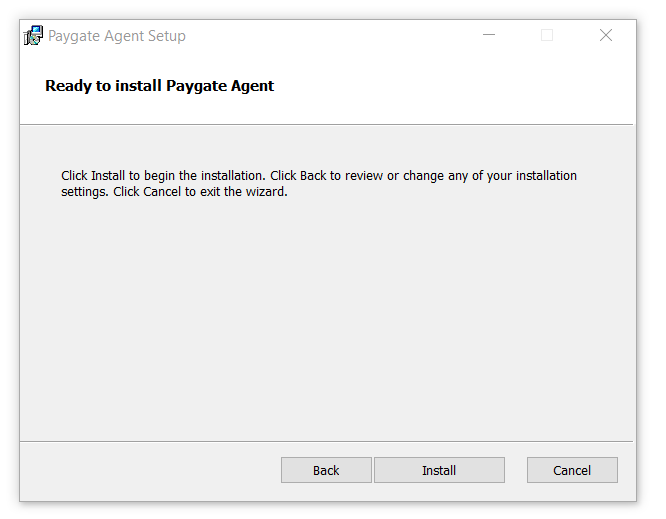Click the 'Ready to install Paygate Agent' heading
Screen dimensions: 666x519
159,86
